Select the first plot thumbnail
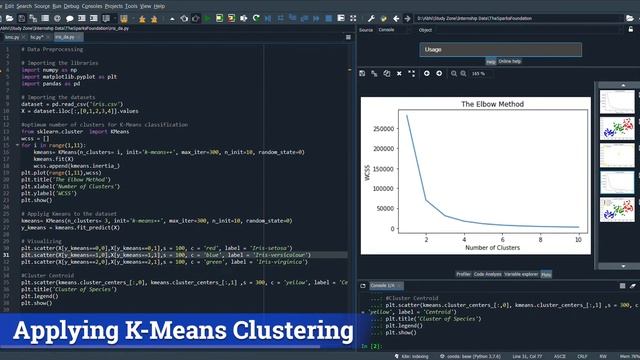 point(617,102)
